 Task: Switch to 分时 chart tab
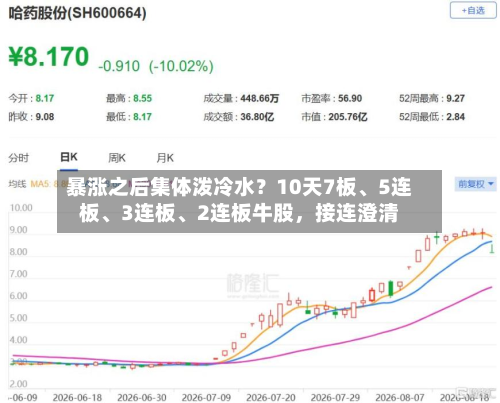point(18,158)
